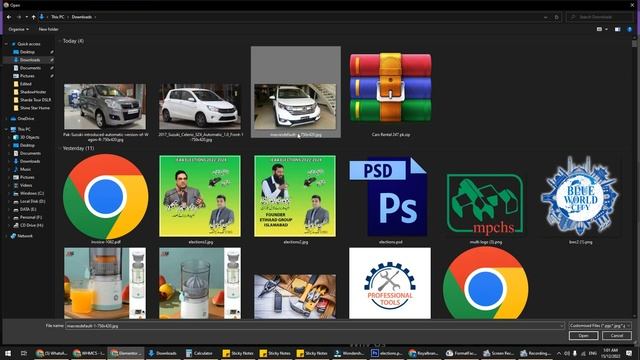Switch to Photoshop elections taskbar item
Viewport: 640px width, 360px height.
pyautogui.click(x=387, y=353)
